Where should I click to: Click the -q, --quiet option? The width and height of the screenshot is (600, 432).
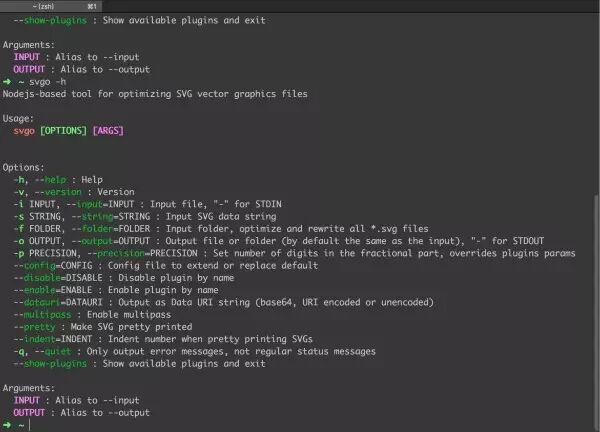pos(42,351)
